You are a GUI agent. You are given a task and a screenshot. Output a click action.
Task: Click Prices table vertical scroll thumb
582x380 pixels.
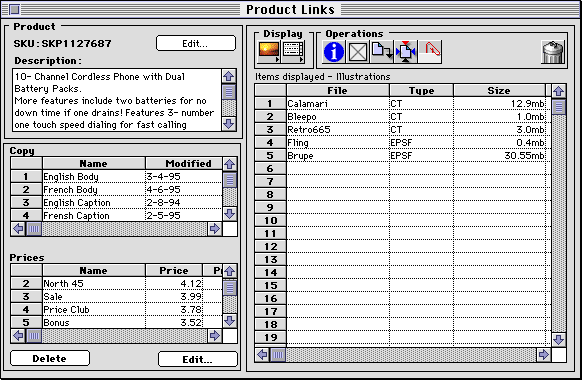pos(230,287)
